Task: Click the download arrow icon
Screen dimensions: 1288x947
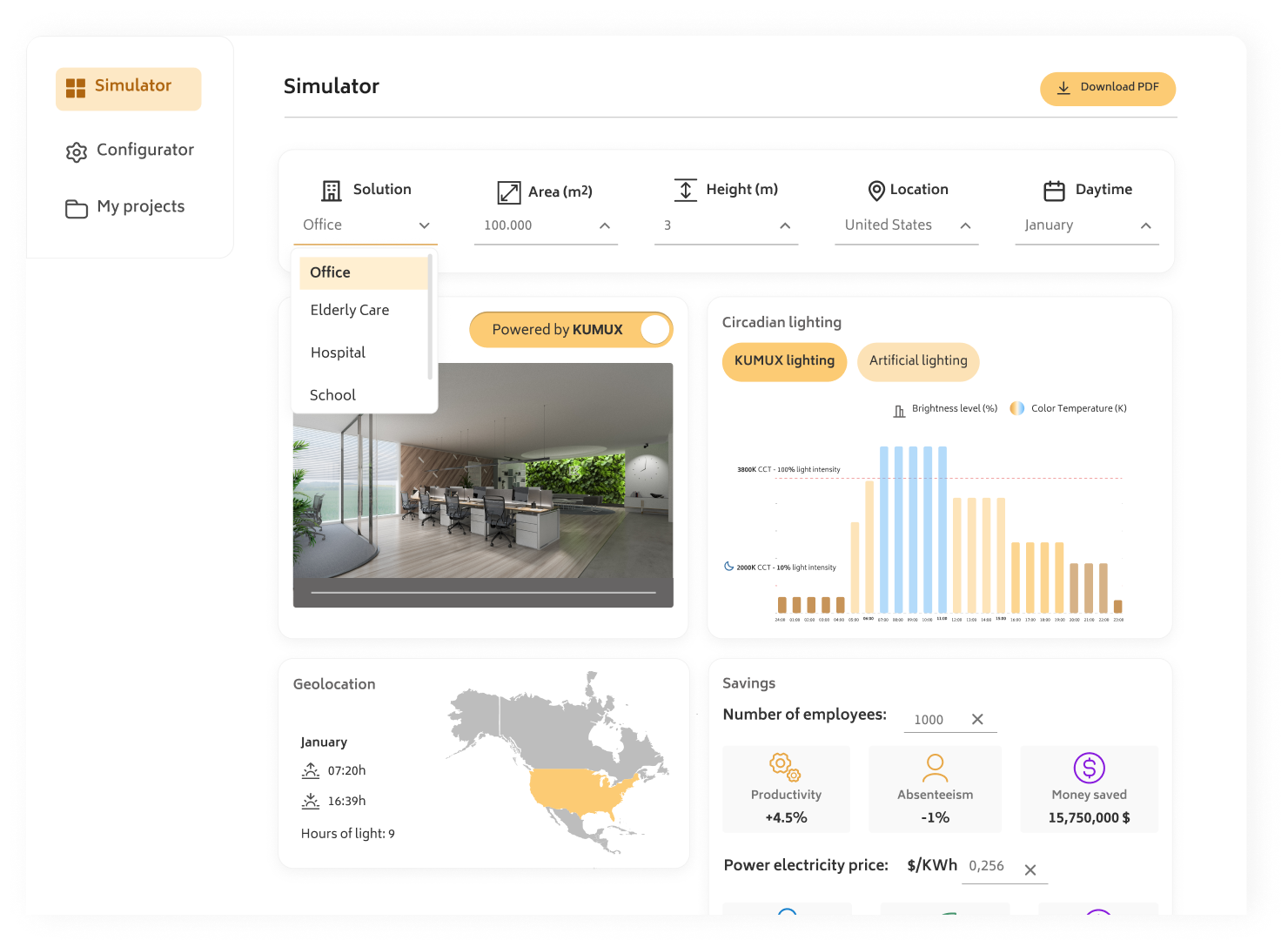Action: coord(1063,88)
